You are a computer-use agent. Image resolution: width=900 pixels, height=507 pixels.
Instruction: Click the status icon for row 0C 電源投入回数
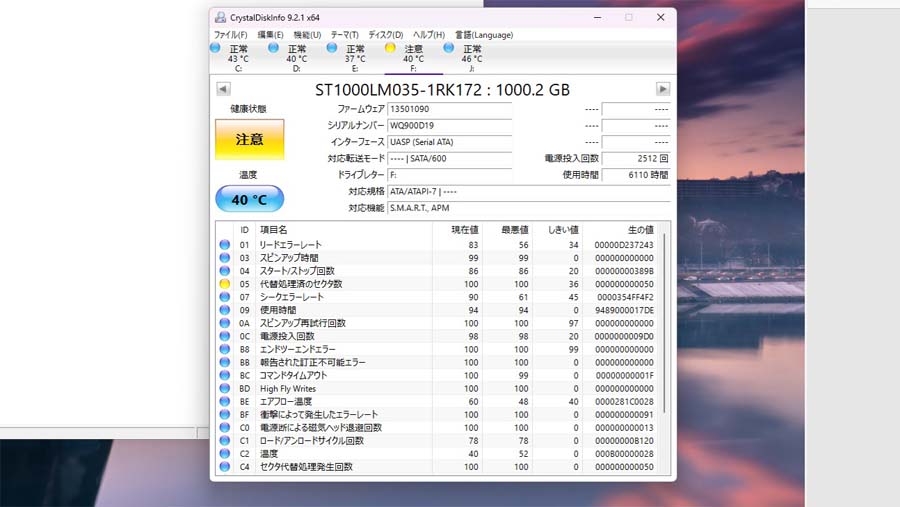224,336
